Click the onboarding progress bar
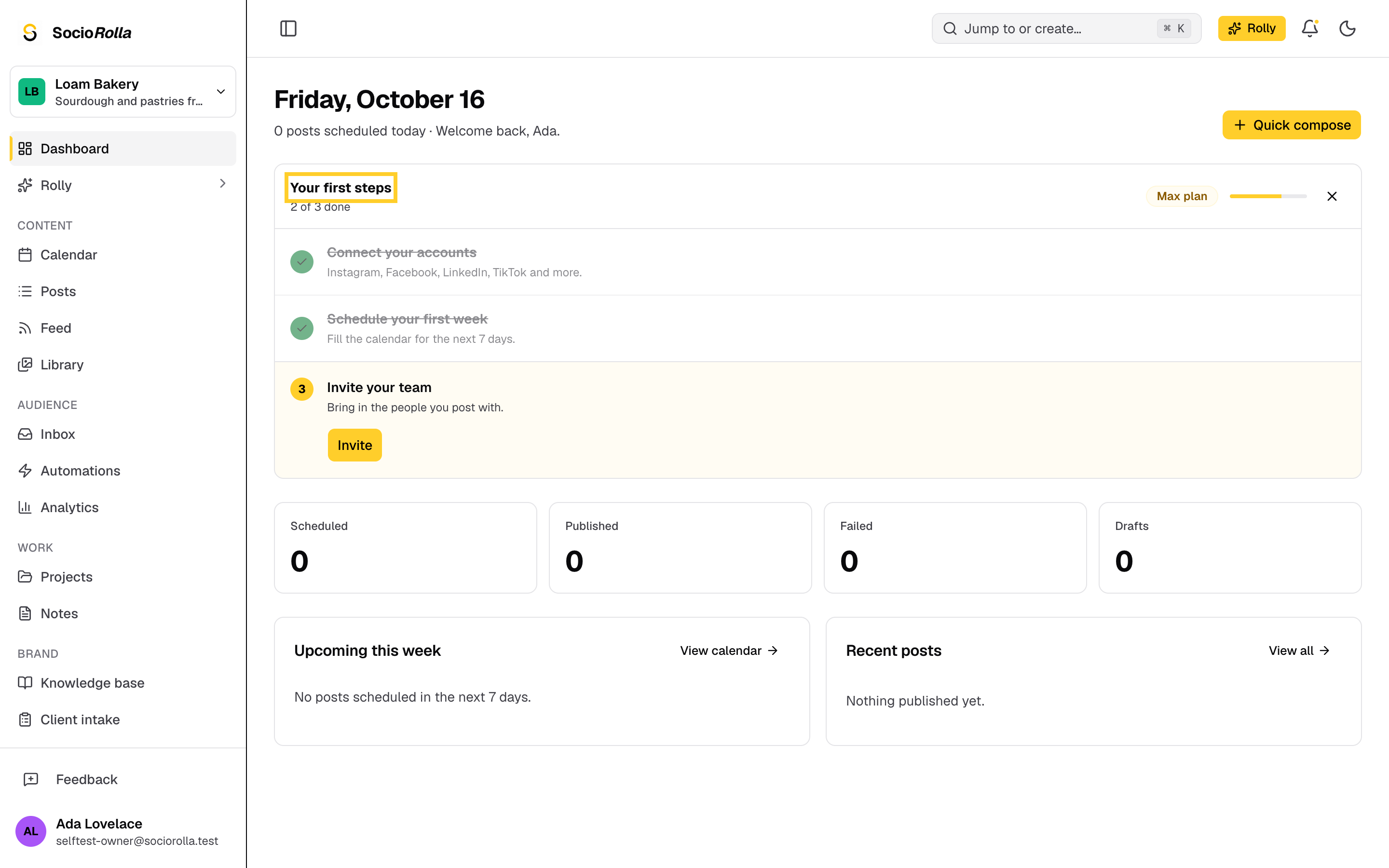 pos(1268,196)
